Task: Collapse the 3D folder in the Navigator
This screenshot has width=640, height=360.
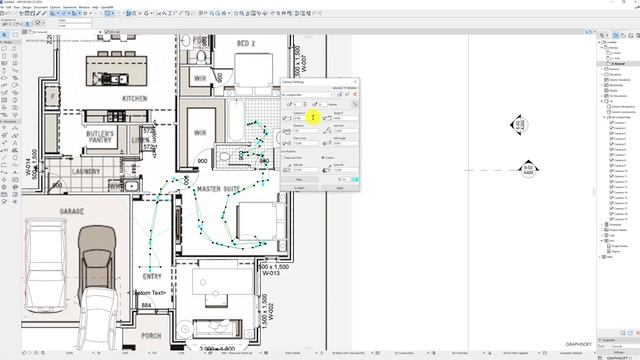Action: coord(602,101)
